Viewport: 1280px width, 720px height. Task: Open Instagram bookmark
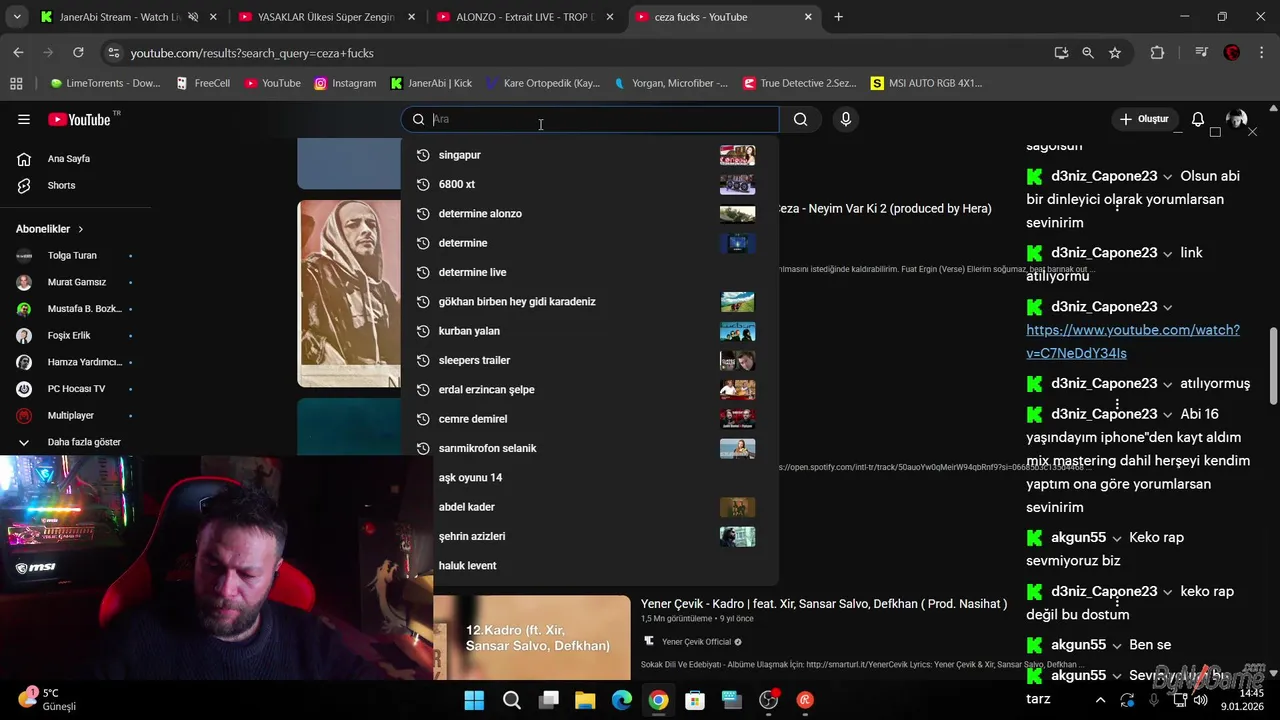[x=345, y=83]
